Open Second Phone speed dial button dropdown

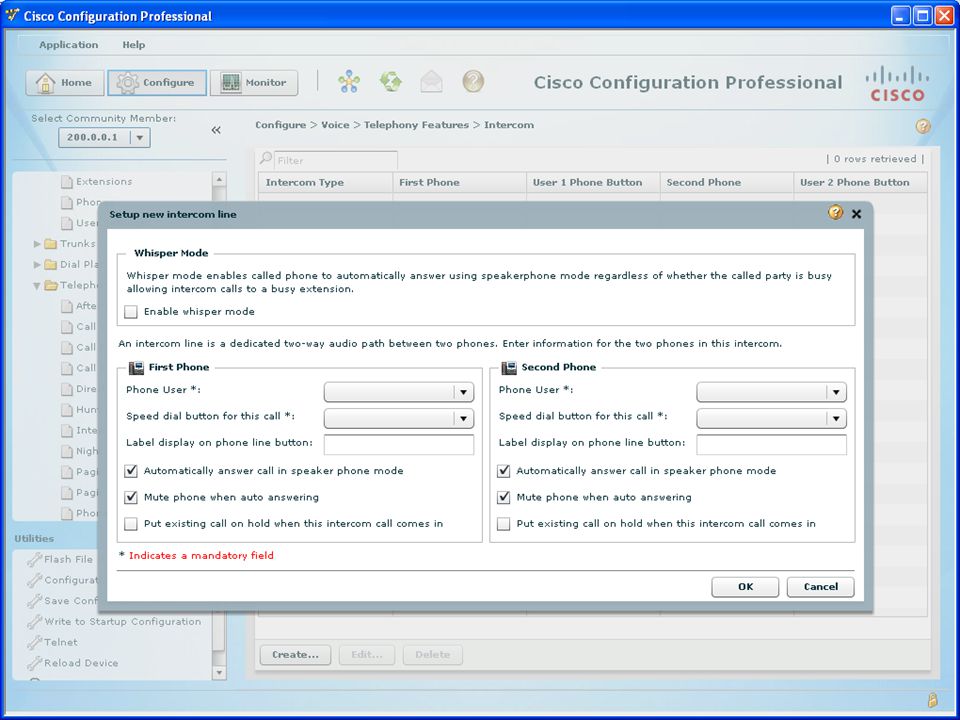tap(771, 418)
